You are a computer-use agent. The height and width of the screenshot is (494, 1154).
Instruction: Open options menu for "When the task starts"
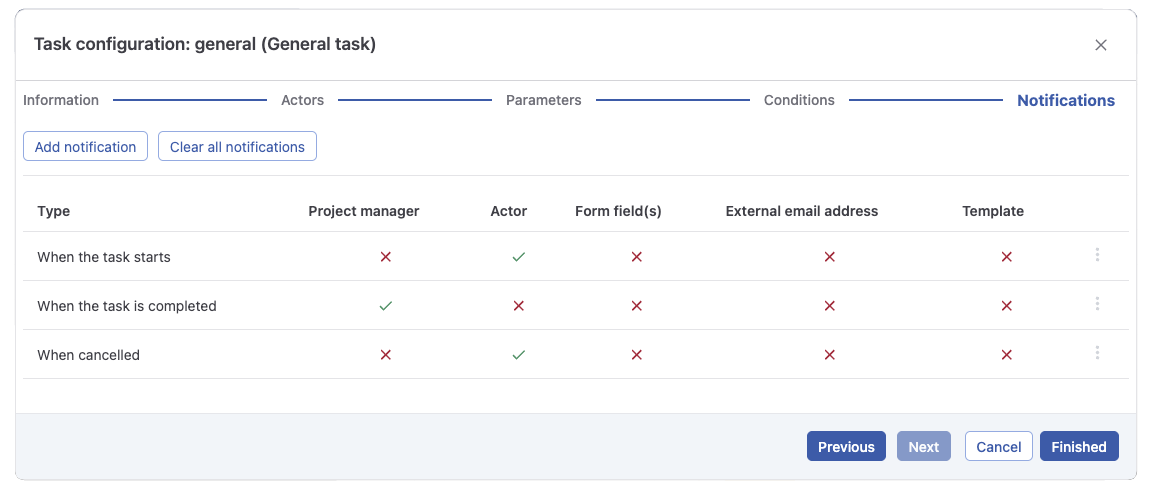[1097, 256]
